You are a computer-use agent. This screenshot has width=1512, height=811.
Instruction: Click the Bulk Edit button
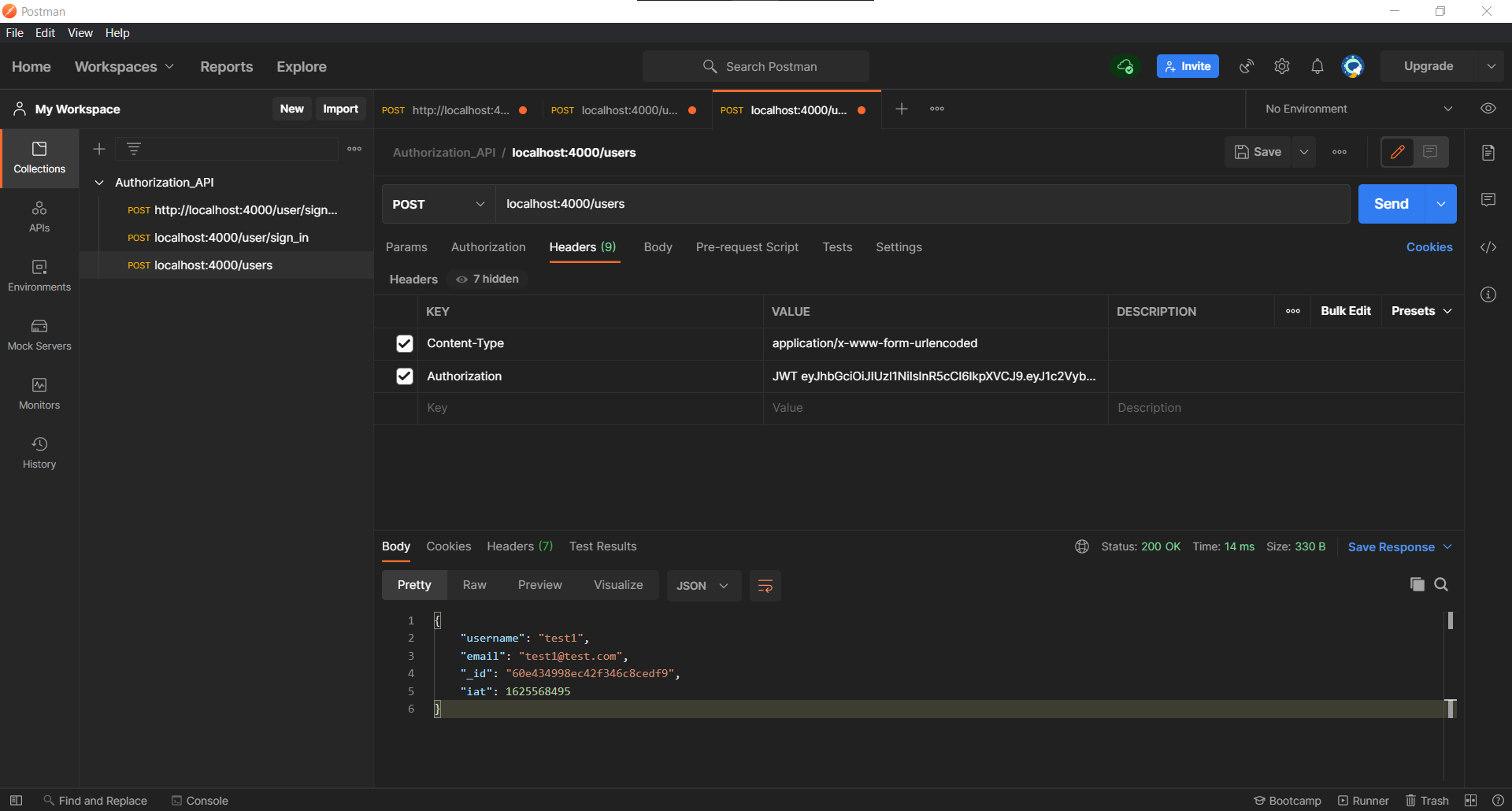[1346, 311]
